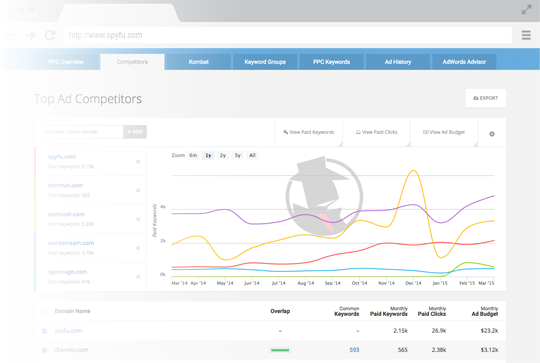Open the Kombat tab
Image resolution: width=540 pixels, height=363 pixels.
coord(199,62)
